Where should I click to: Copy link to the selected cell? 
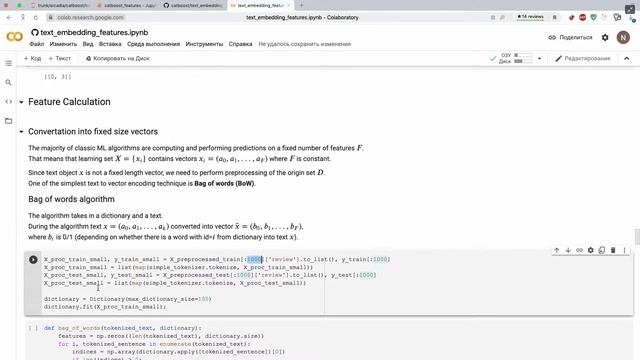click(579, 250)
